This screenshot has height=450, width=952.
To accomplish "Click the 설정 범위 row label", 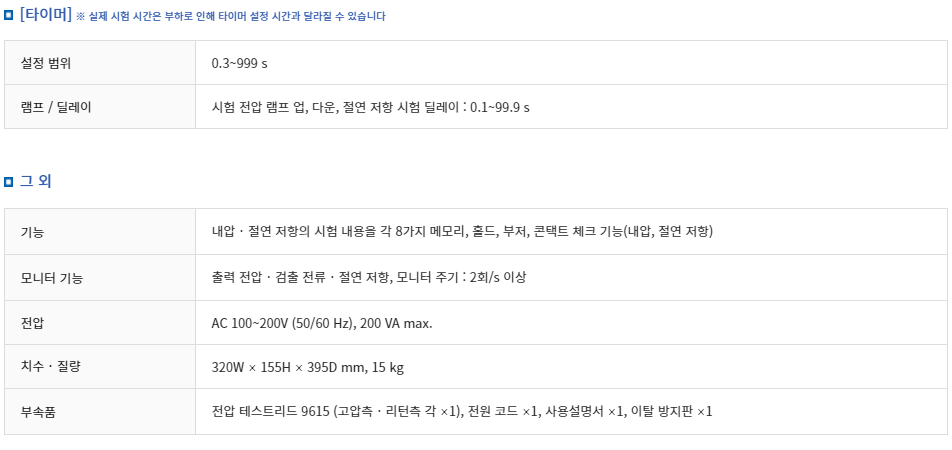I will (x=46, y=63).
